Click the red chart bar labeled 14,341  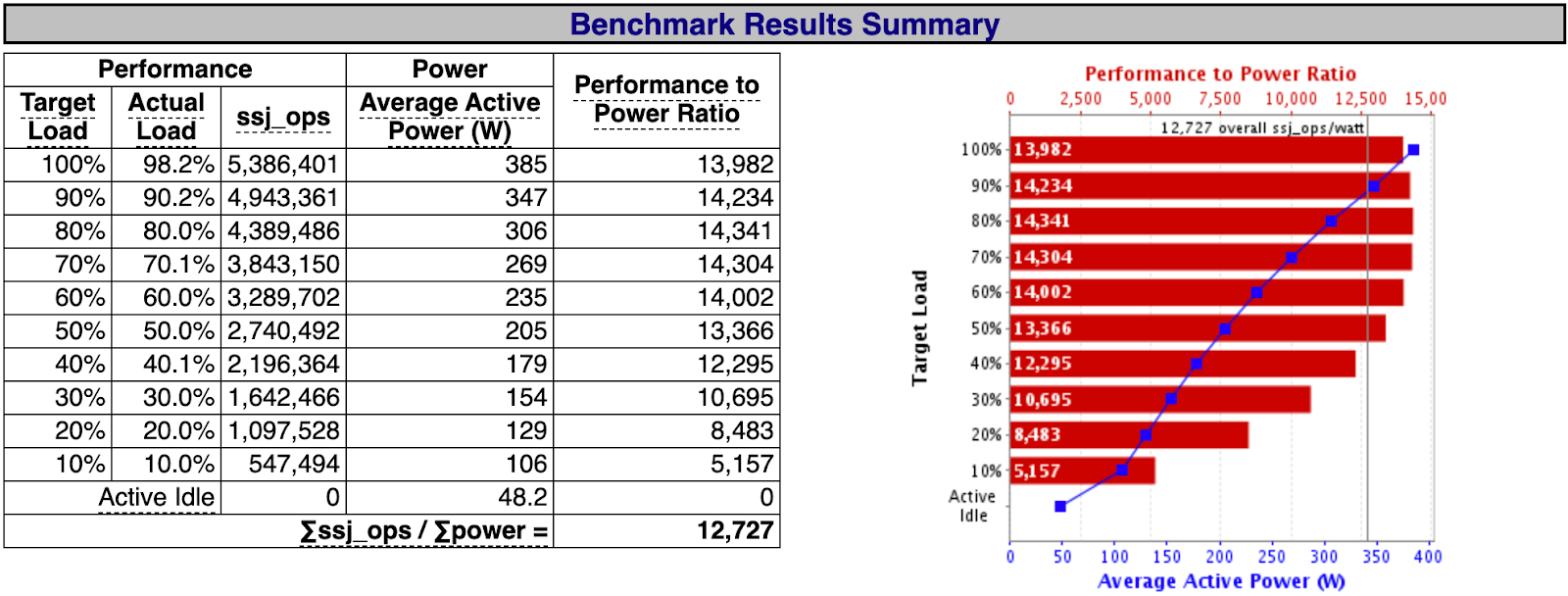point(1211,221)
